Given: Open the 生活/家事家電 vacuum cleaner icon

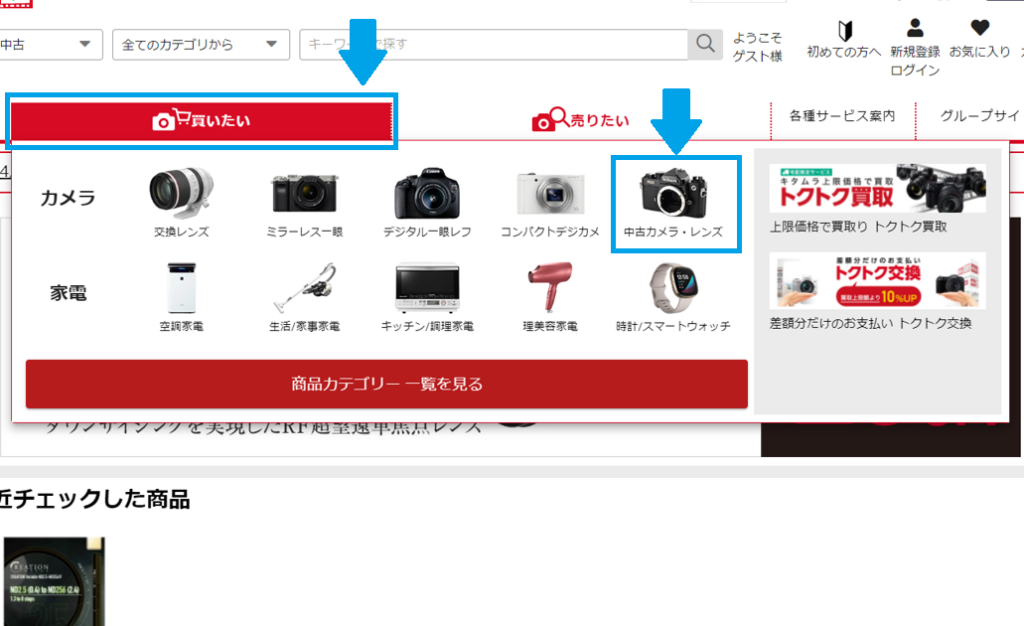Looking at the screenshot, I should pos(304,289).
